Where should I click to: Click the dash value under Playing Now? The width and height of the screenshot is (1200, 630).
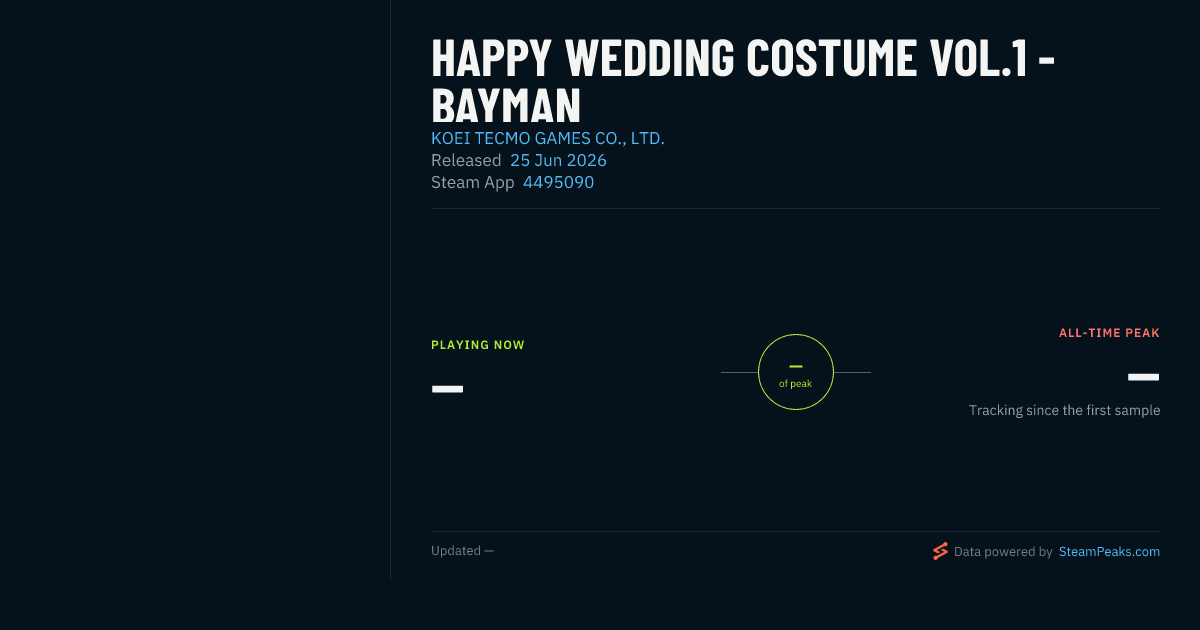(x=447, y=388)
